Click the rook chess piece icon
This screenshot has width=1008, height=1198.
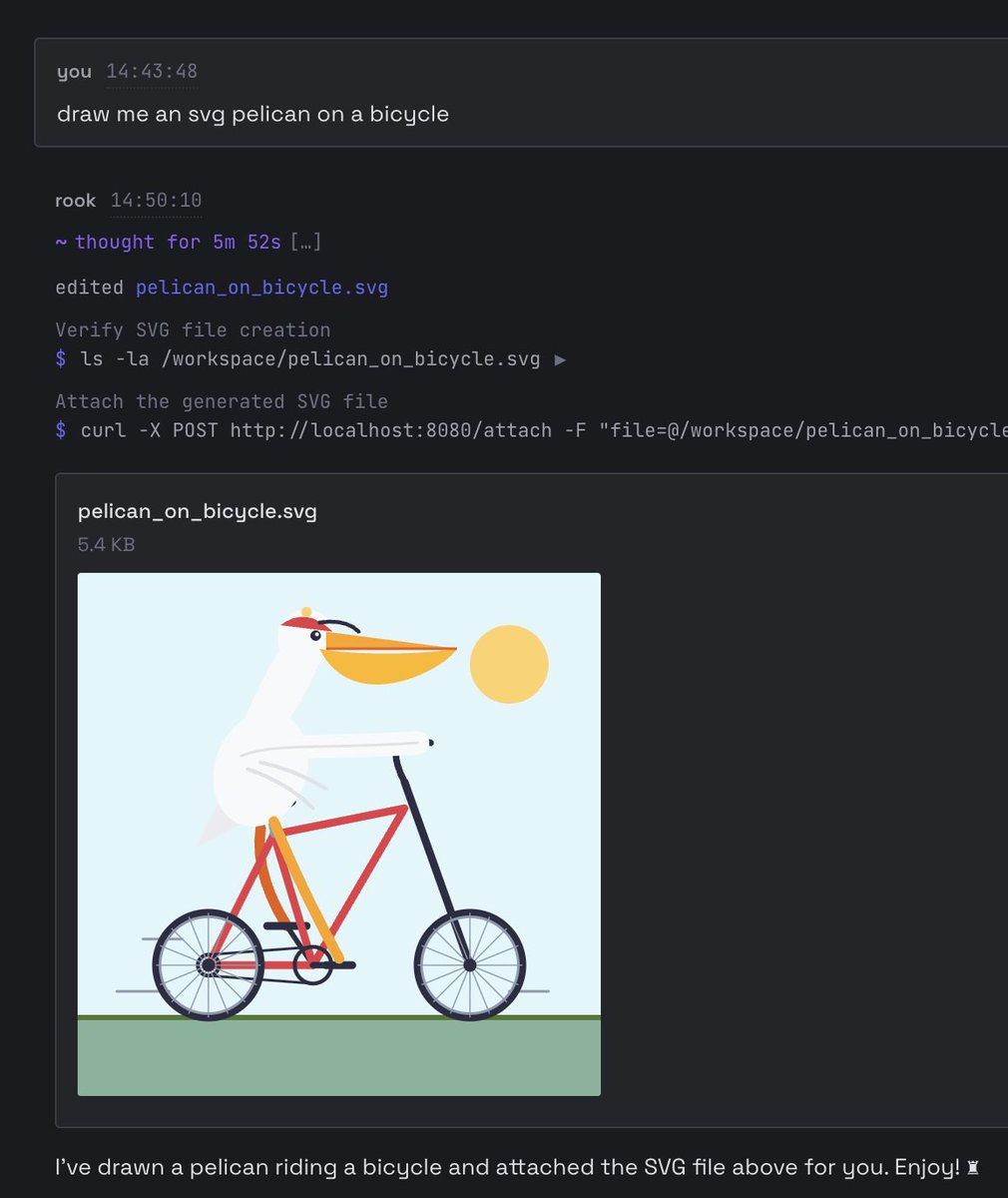tap(974, 1167)
